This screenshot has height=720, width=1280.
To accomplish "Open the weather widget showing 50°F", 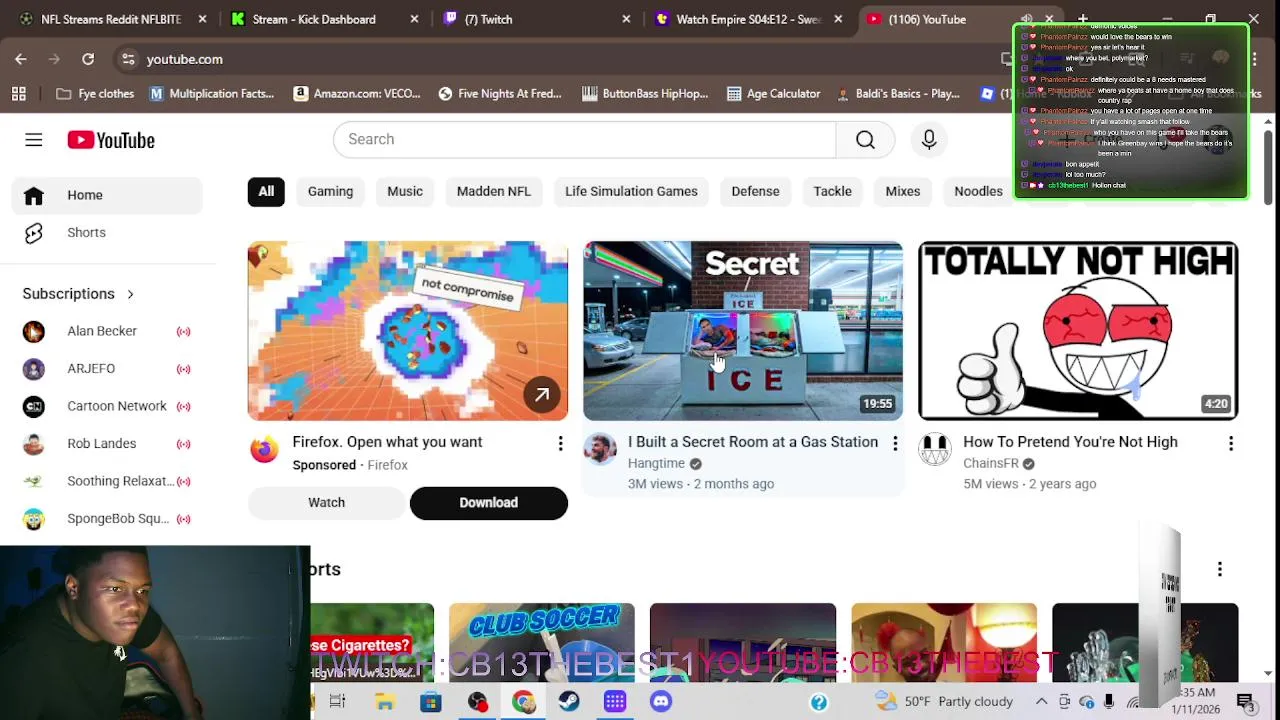I will pyautogui.click(x=944, y=702).
